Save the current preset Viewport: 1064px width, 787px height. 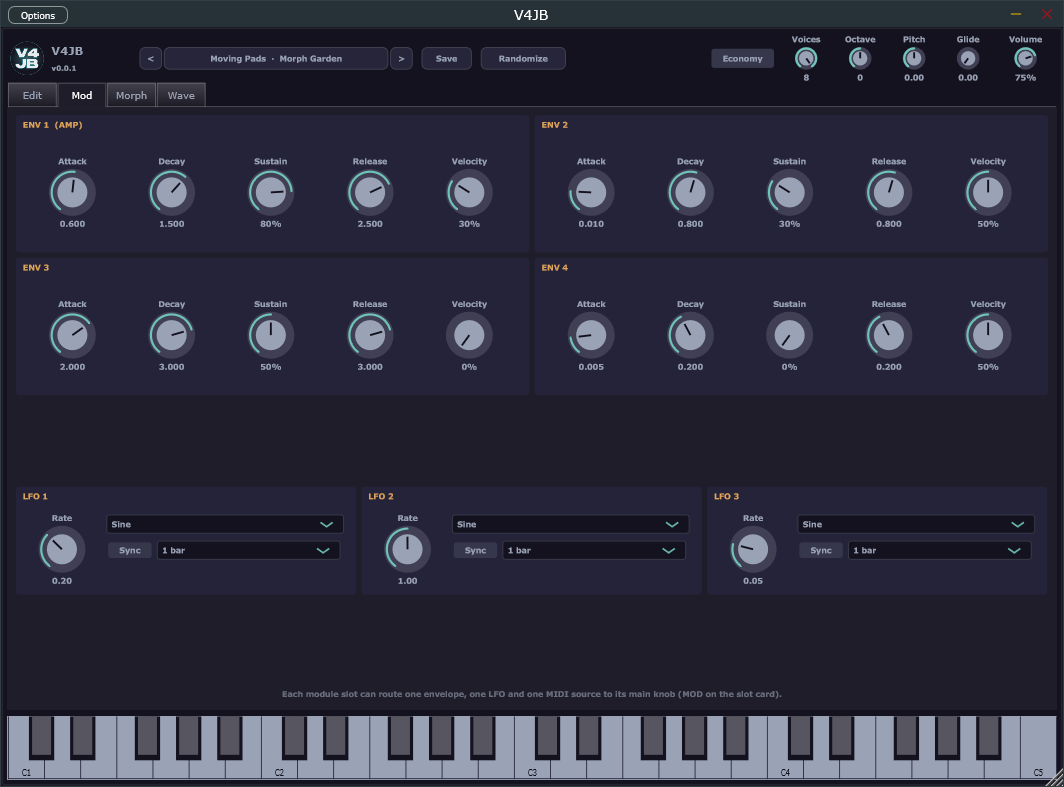(446, 58)
